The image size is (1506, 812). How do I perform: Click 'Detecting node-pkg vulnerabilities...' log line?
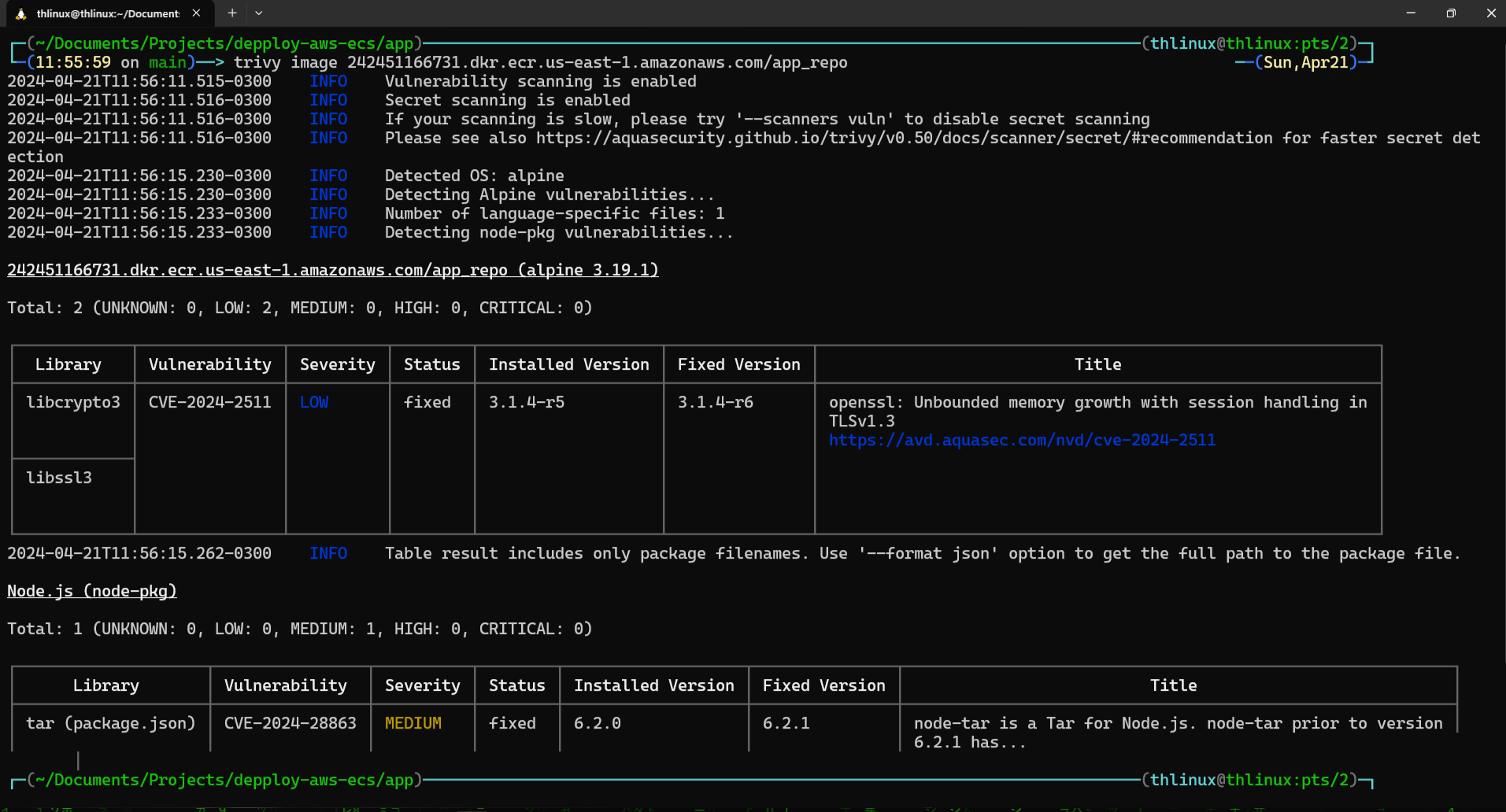559,232
